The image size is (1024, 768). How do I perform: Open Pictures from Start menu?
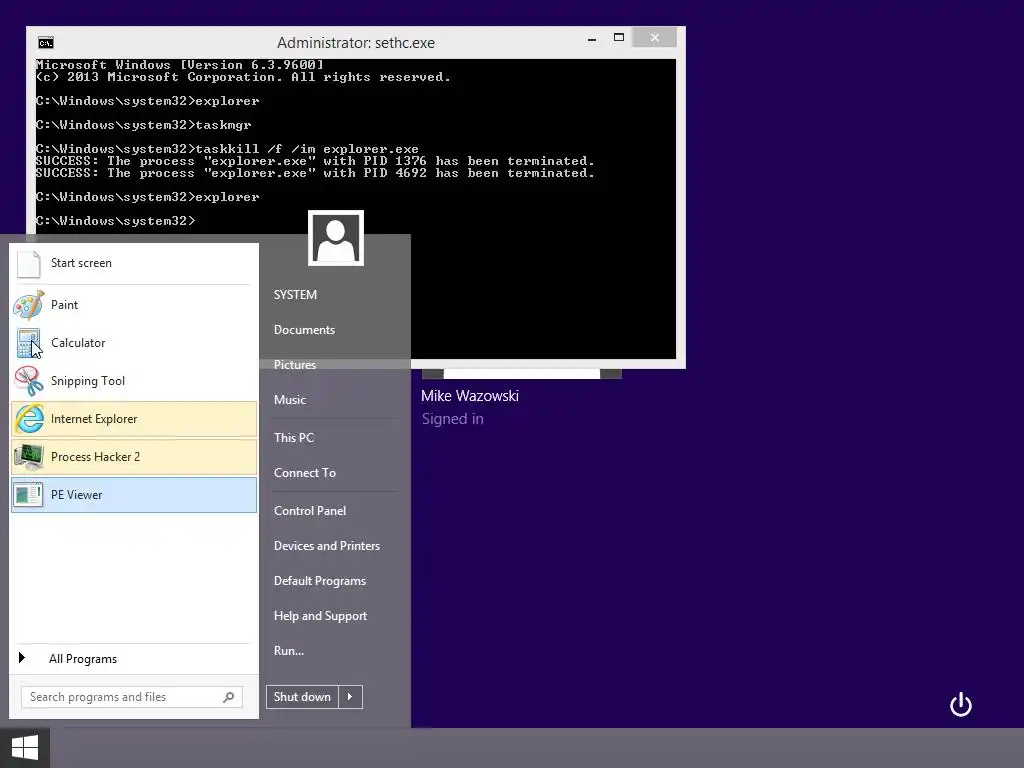pyautogui.click(x=295, y=365)
